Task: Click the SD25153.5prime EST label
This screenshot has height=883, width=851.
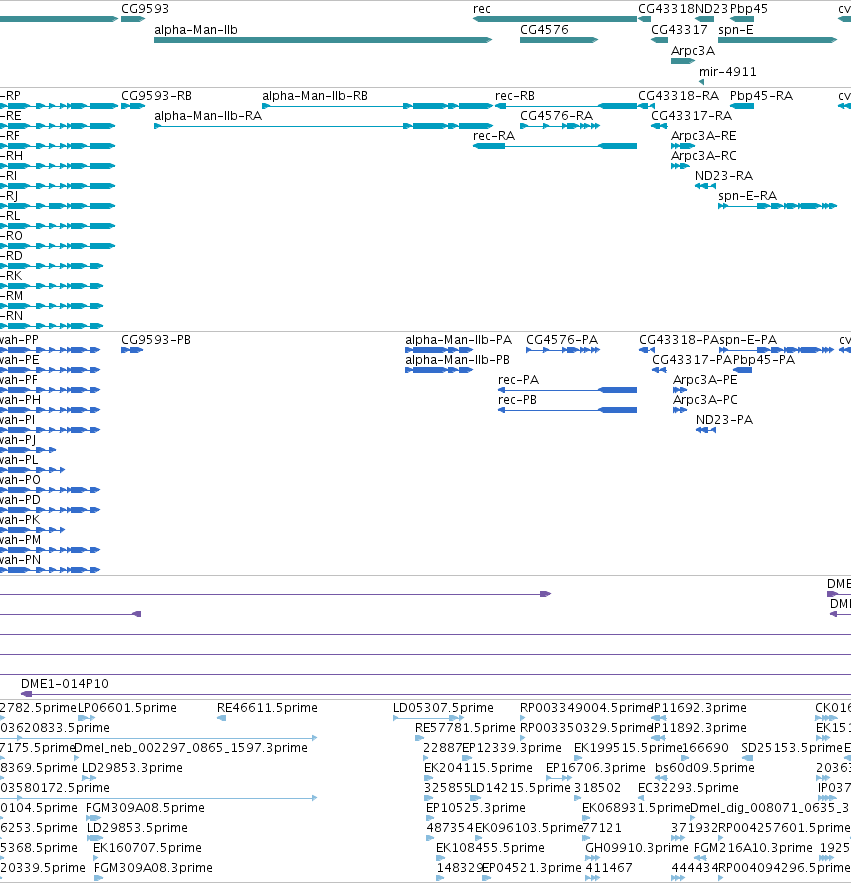Action: (x=792, y=748)
